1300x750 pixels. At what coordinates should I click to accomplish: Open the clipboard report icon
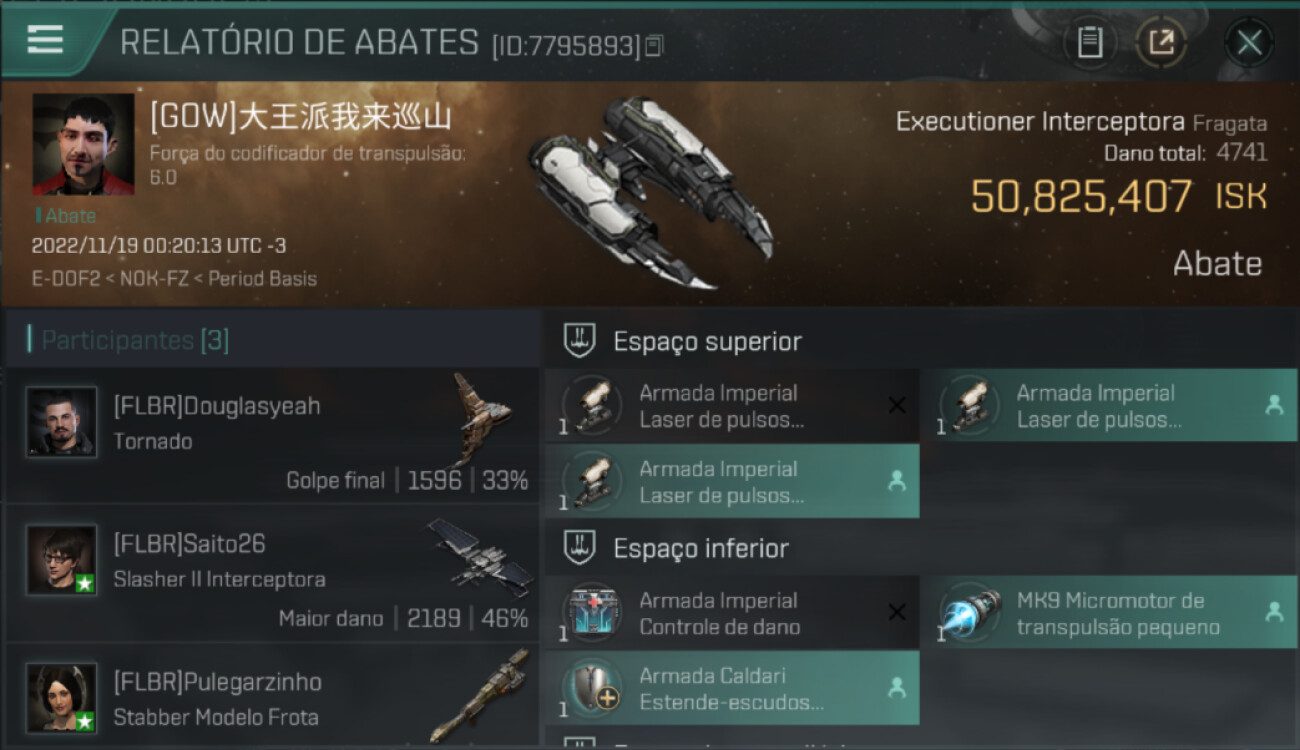(x=1090, y=42)
